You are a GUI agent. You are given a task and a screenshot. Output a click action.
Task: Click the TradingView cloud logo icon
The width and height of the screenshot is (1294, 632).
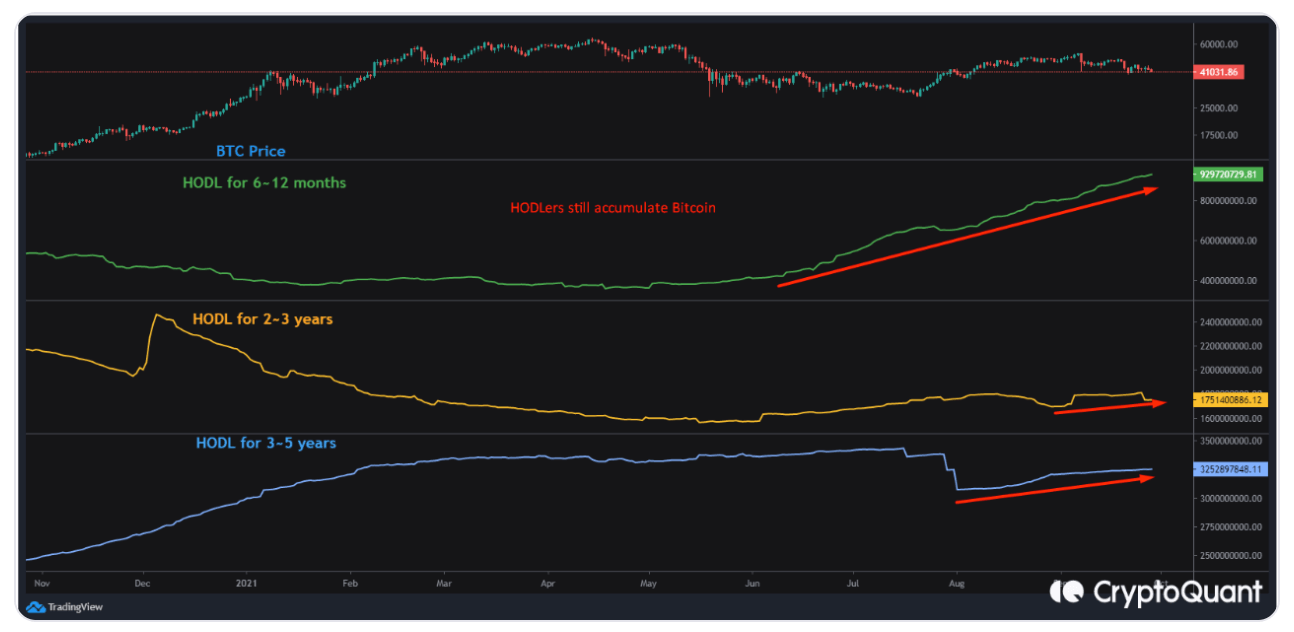point(35,606)
